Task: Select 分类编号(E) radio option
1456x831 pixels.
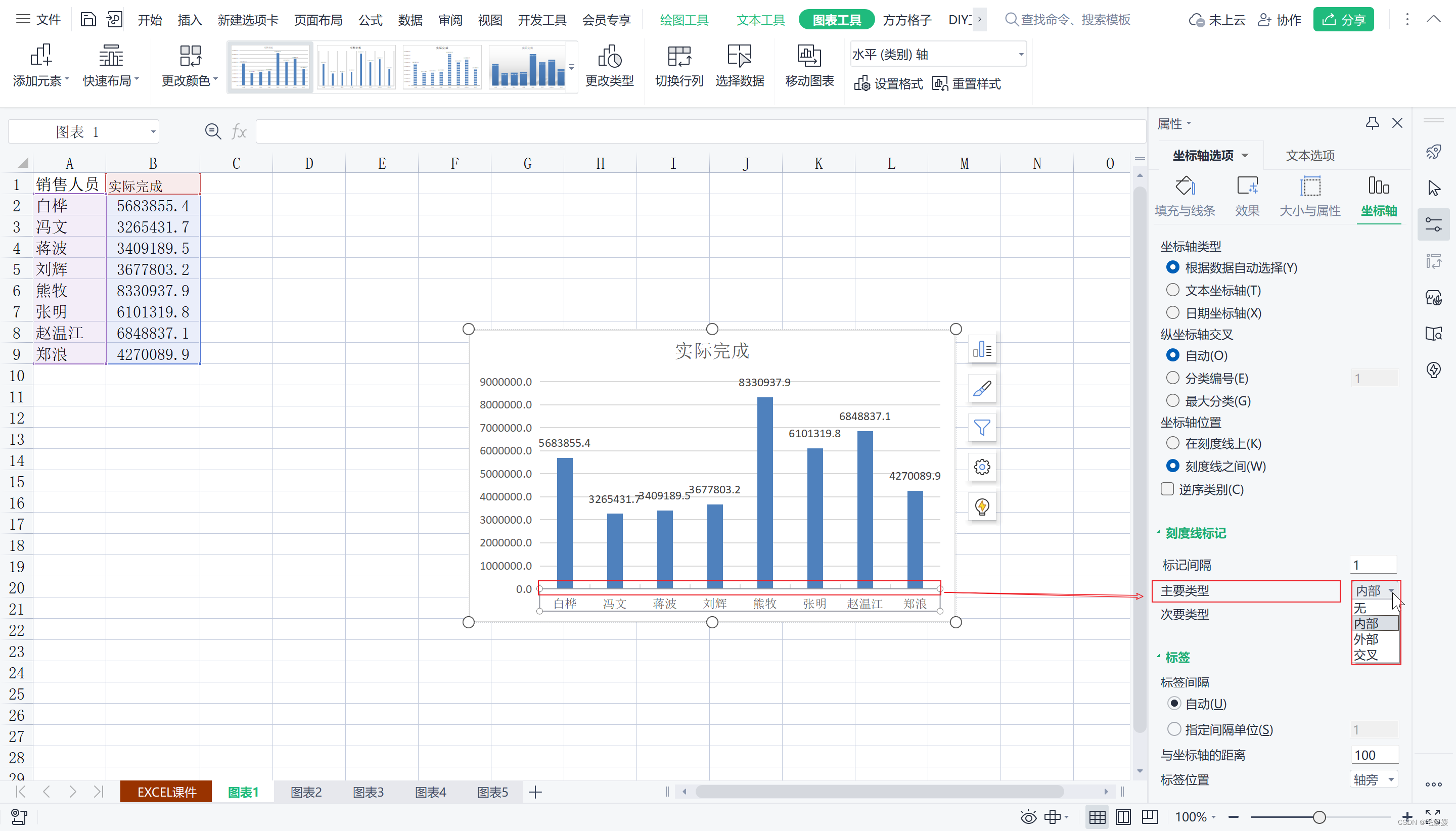Action: click(x=1172, y=378)
